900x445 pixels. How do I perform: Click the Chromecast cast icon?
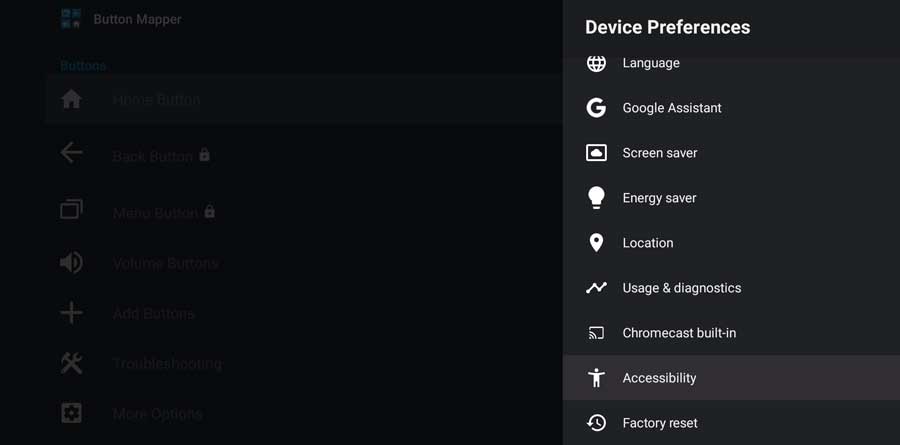point(596,333)
